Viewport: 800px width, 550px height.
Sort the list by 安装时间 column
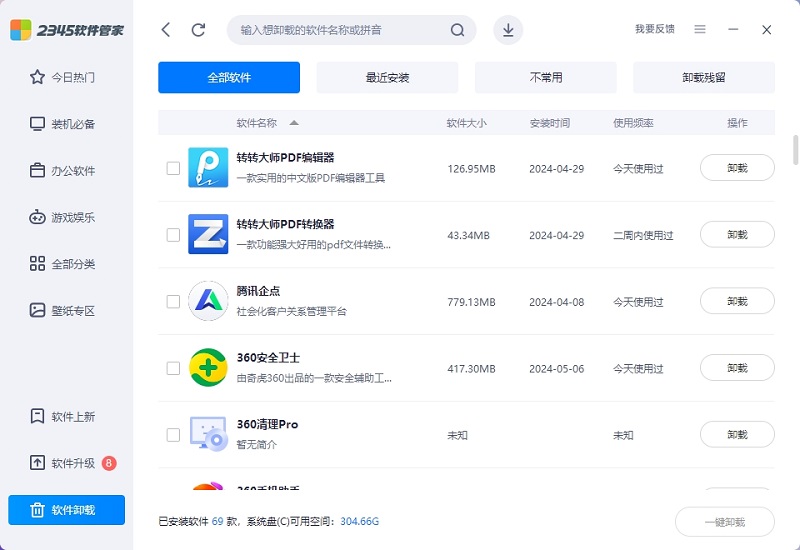[549, 123]
